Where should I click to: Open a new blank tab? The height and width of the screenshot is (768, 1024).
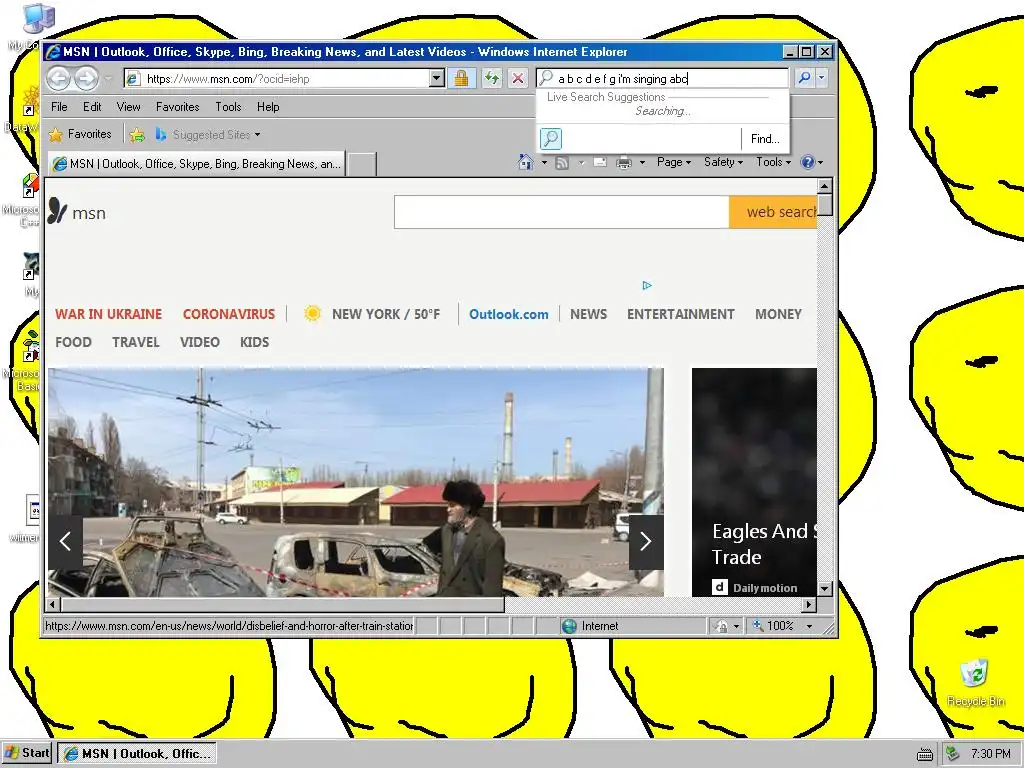point(361,165)
